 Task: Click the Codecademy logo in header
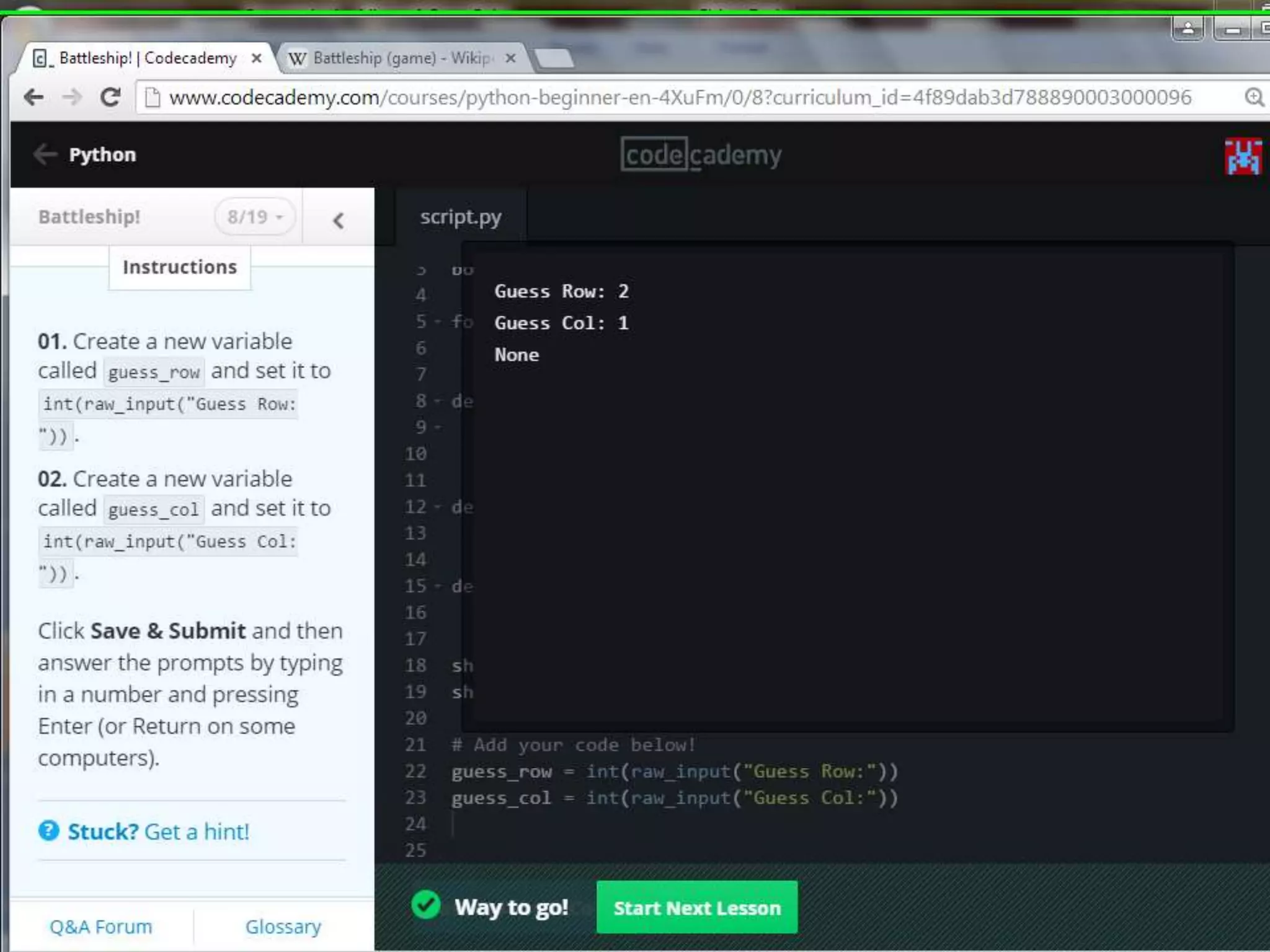pos(701,155)
